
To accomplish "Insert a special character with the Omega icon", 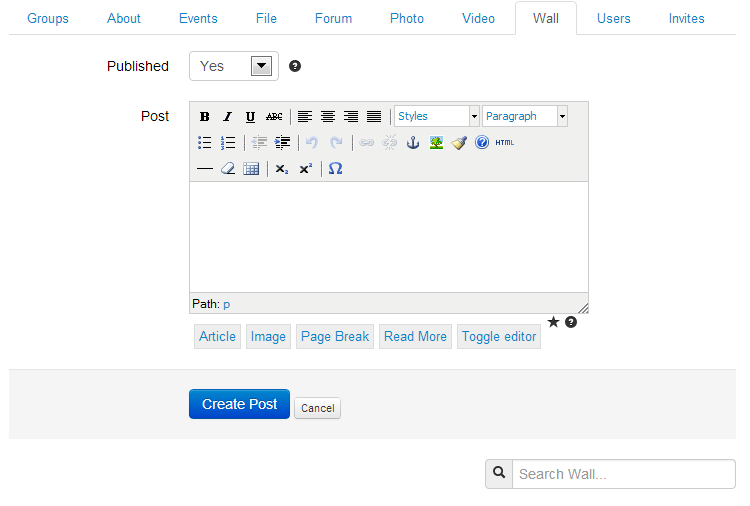I will 335,168.
